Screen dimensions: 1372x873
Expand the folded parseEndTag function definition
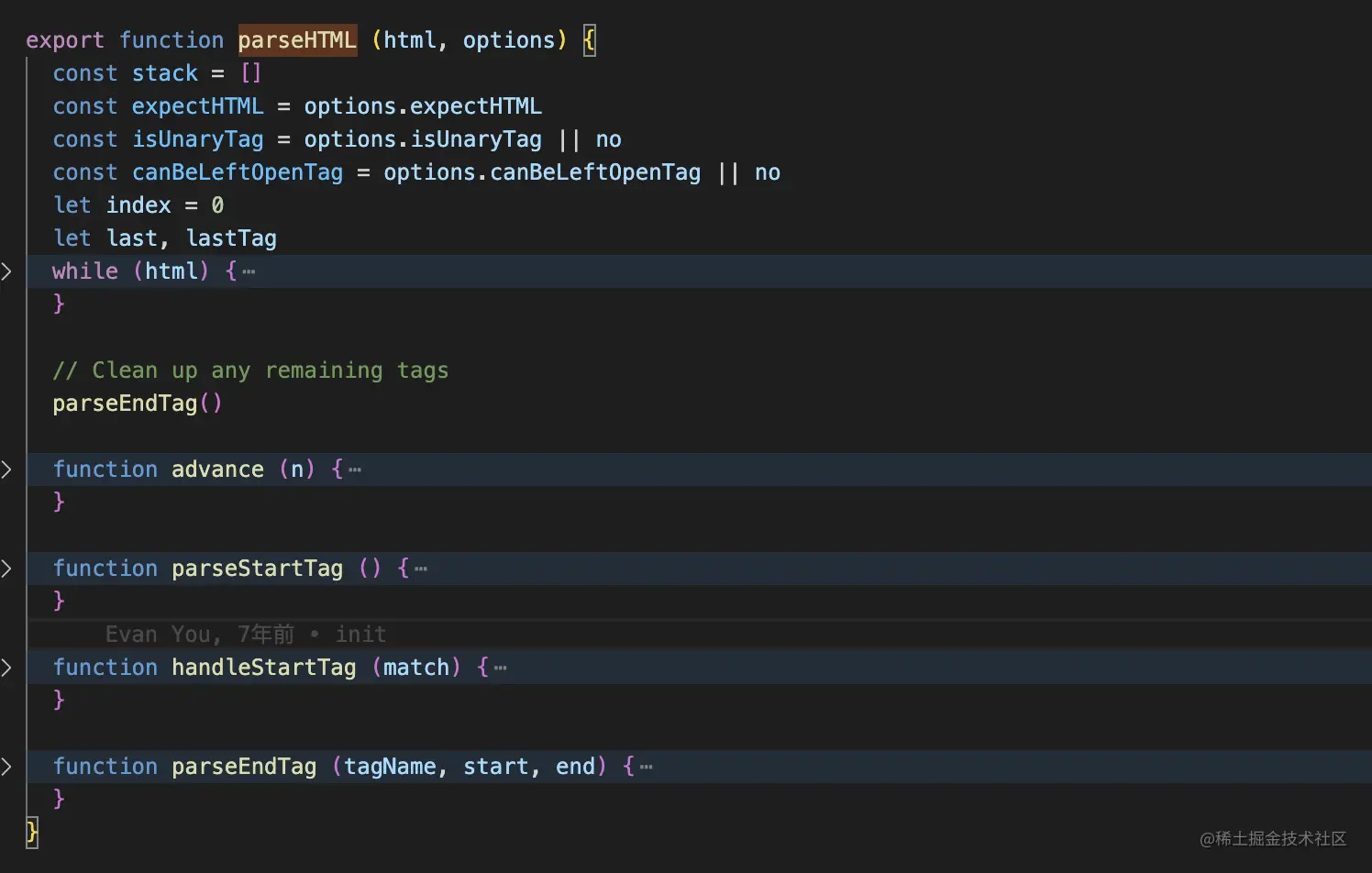[7, 767]
